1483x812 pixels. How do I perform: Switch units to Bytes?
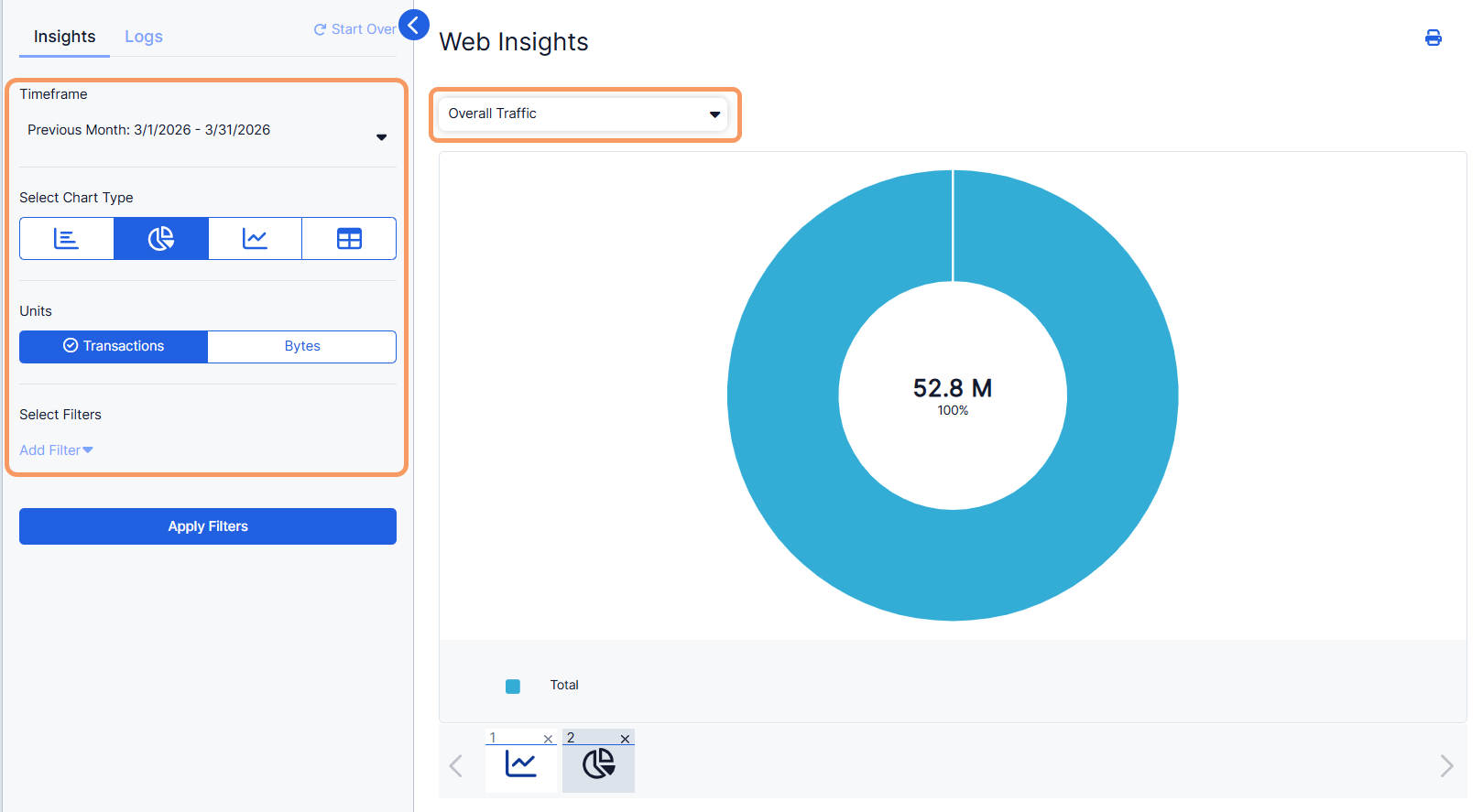click(302, 346)
